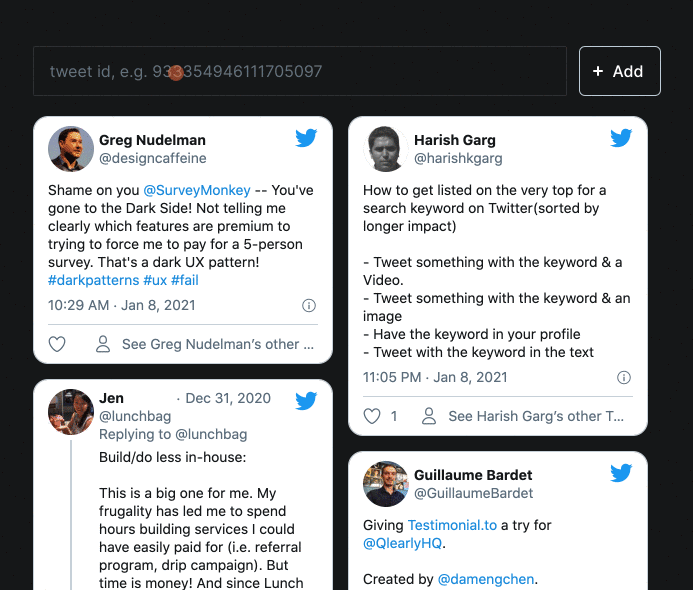Click the Twitter bird on Guillaume Bardet's tweet
The width and height of the screenshot is (693, 590).
[x=621, y=473]
